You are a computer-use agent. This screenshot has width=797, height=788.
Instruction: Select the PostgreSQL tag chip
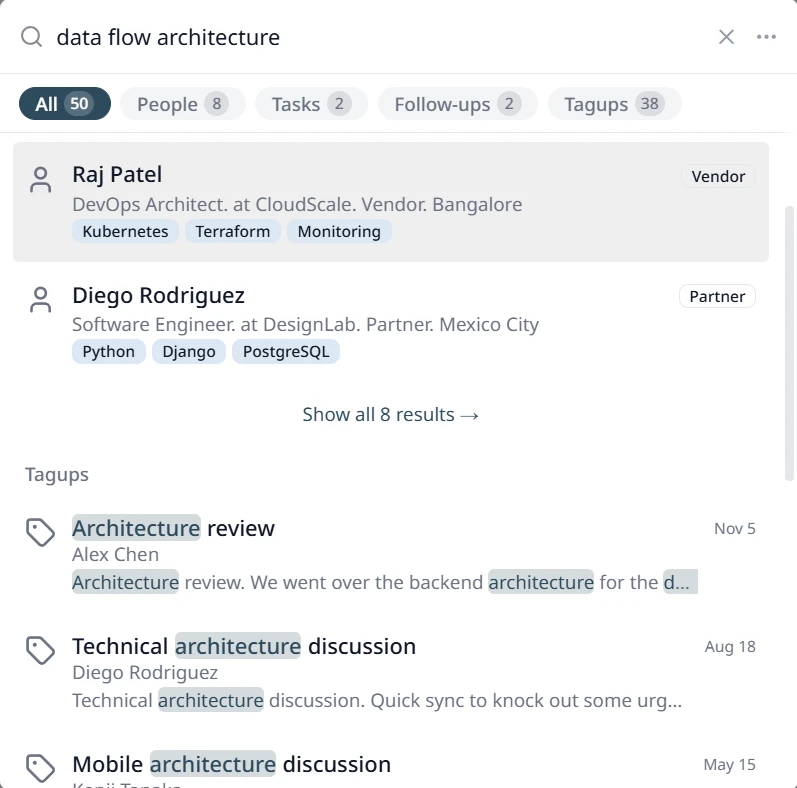[x=286, y=351]
